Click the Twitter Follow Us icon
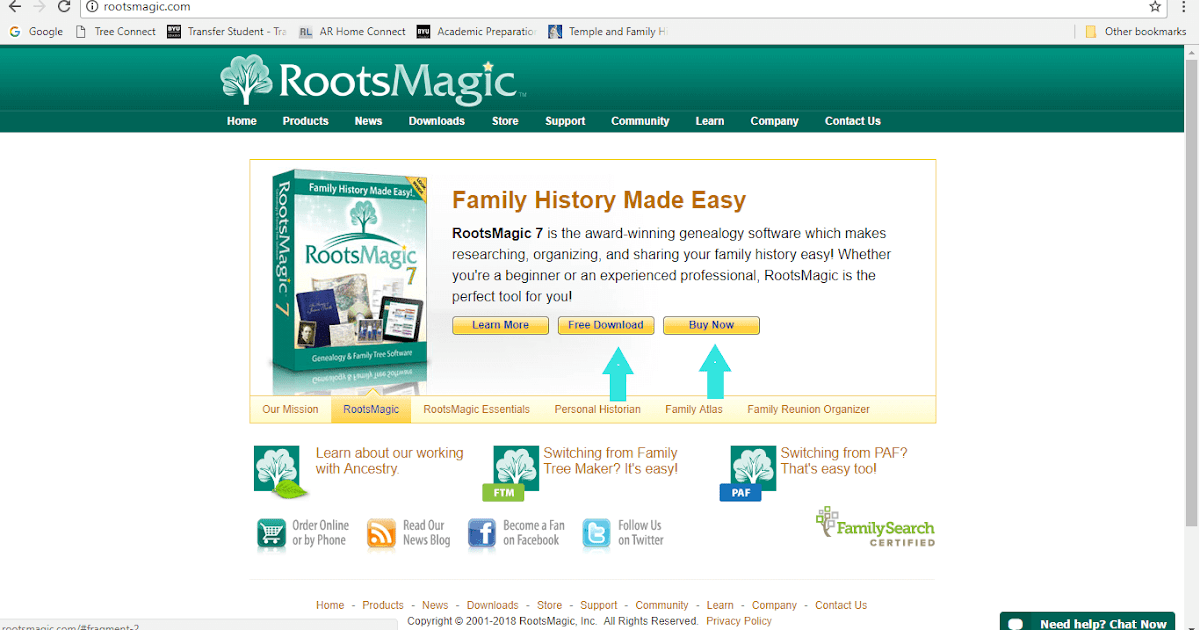 [595, 534]
